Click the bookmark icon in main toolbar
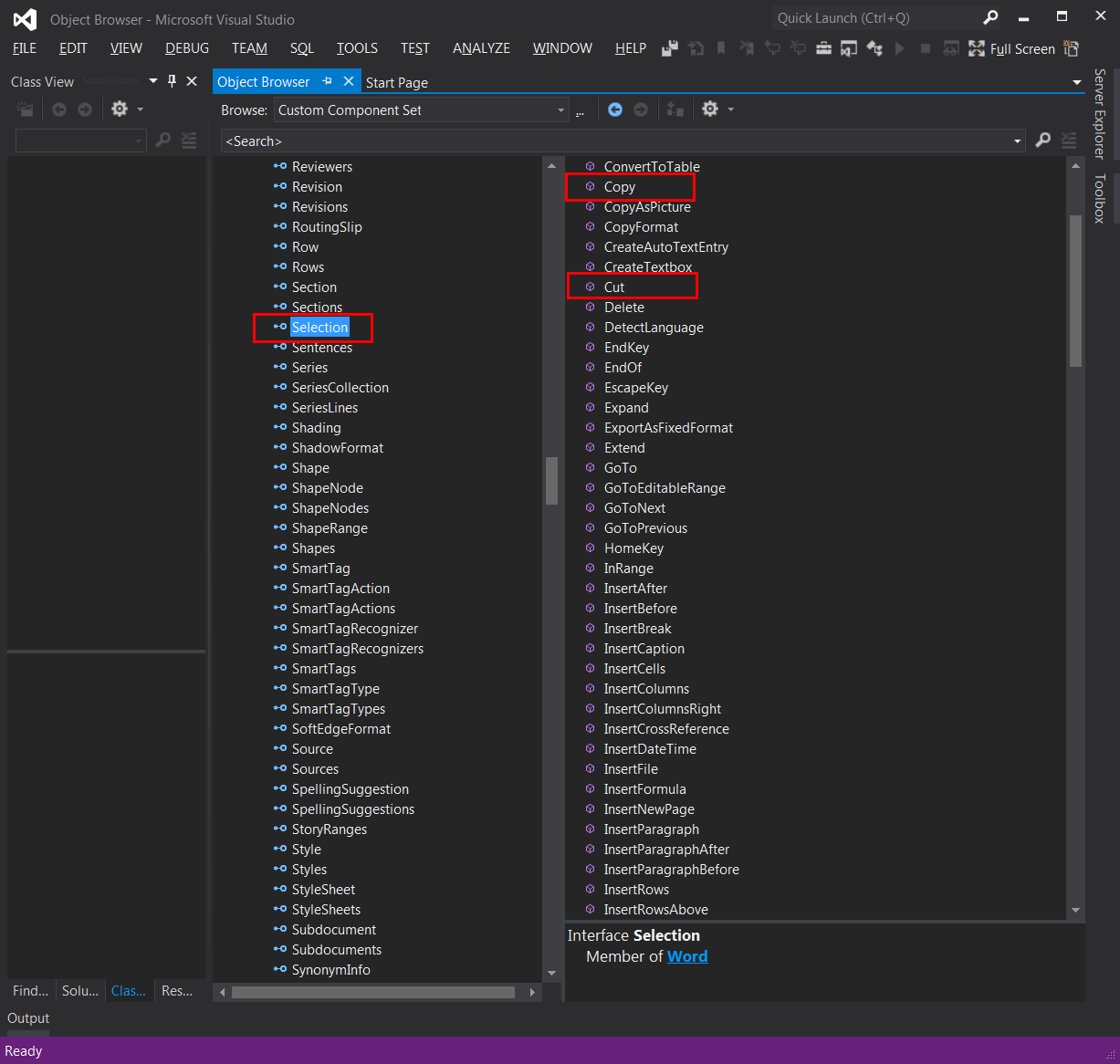Image resolution: width=1120 pixels, height=1064 pixels. 721,48
